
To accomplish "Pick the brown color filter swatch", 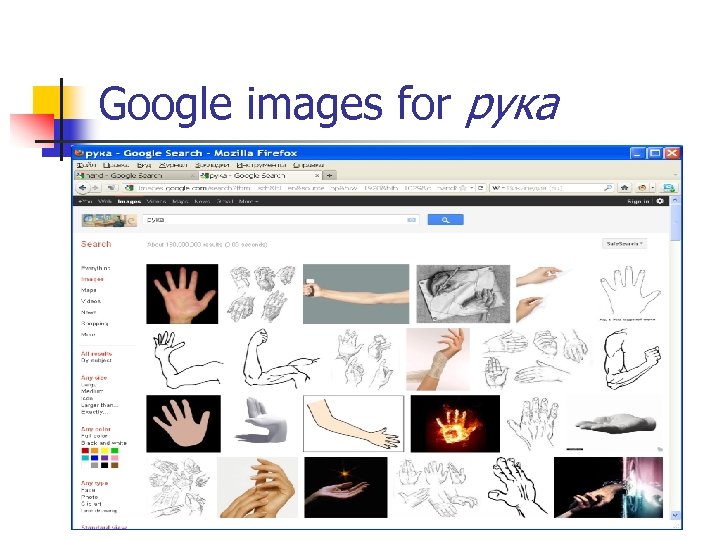I will tap(114, 465).
